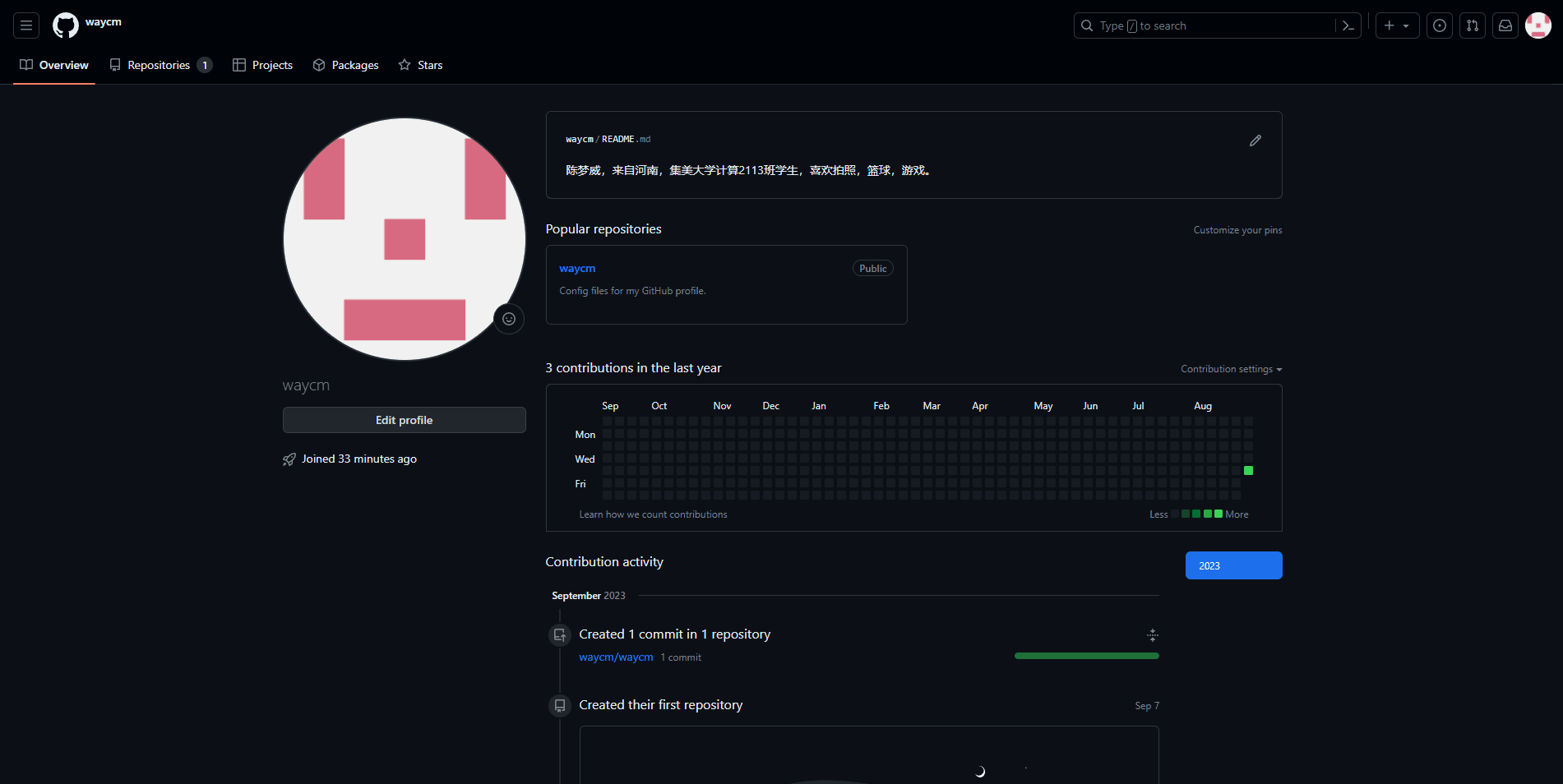Expand the Contribution settings dropdown
This screenshot has width=1563, height=784.
[x=1232, y=369]
